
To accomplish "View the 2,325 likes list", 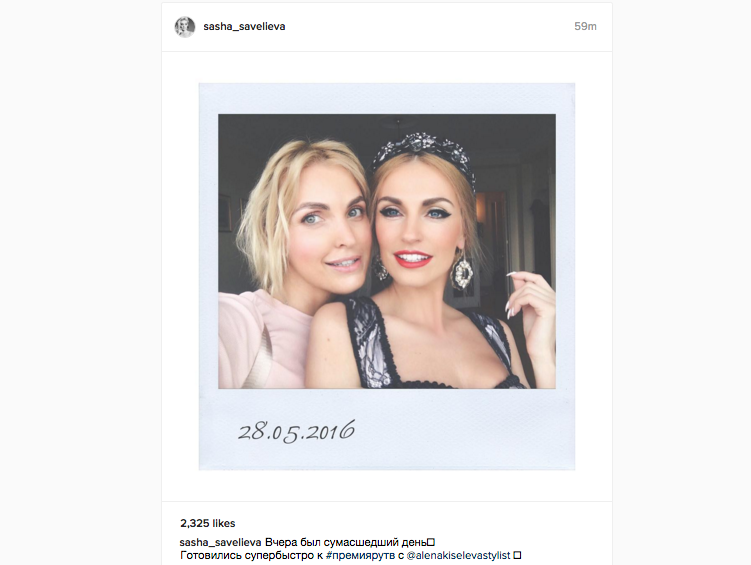I will (x=208, y=523).
